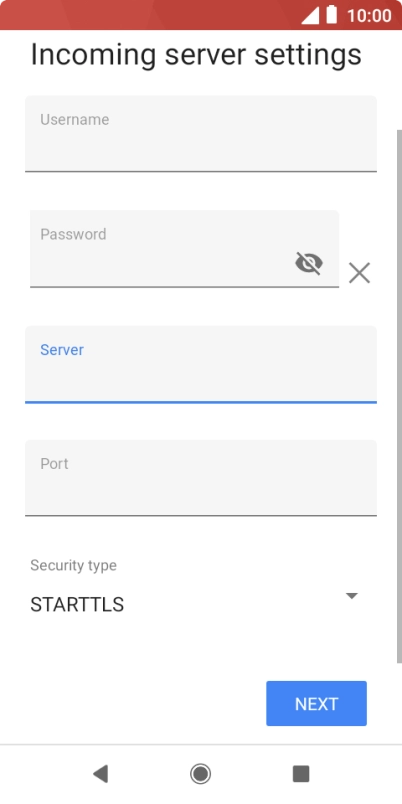402x804 pixels.
Task: Tap the Server text field
Action: [201, 364]
